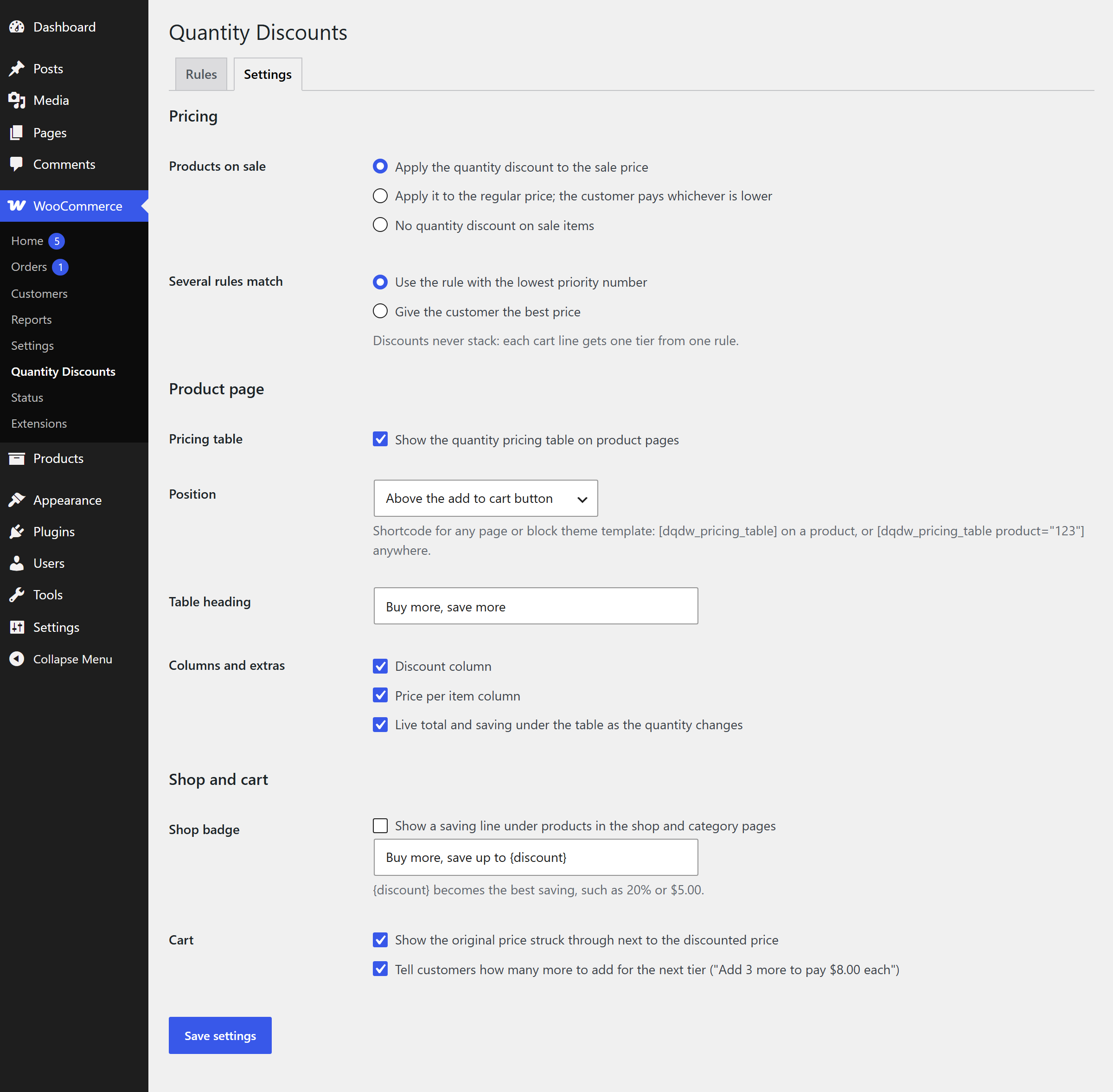The image size is (1113, 1092).
Task: Switch to the Rules tab
Action: point(201,74)
